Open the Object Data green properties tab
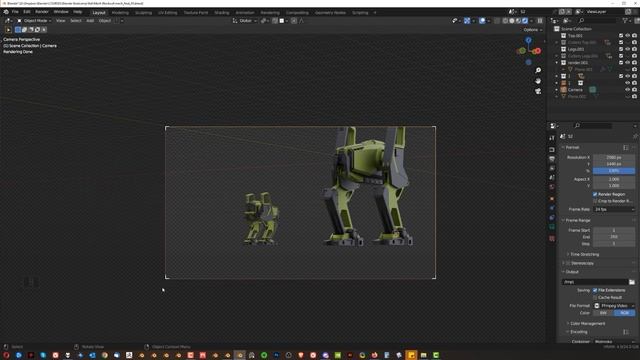Viewport: 640px width, 360px height. point(552,227)
